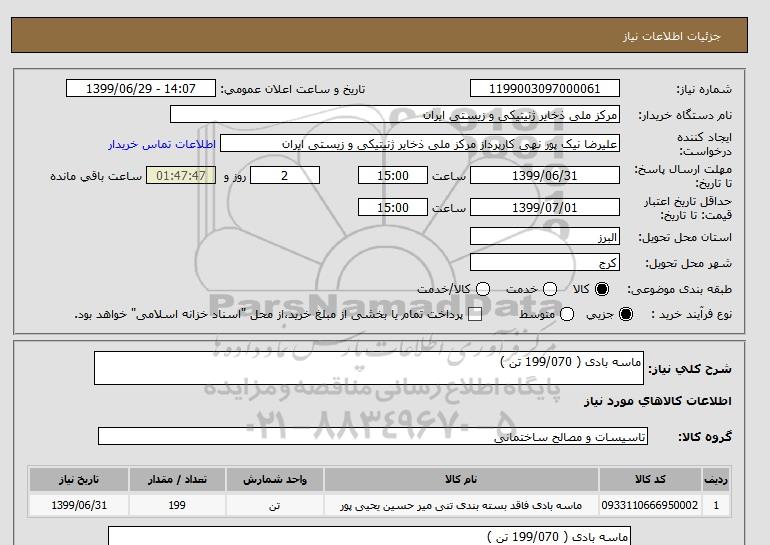Click the واحد شمارش column header
Image resolution: width=770 pixels, height=545 pixels.
tap(275, 480)
